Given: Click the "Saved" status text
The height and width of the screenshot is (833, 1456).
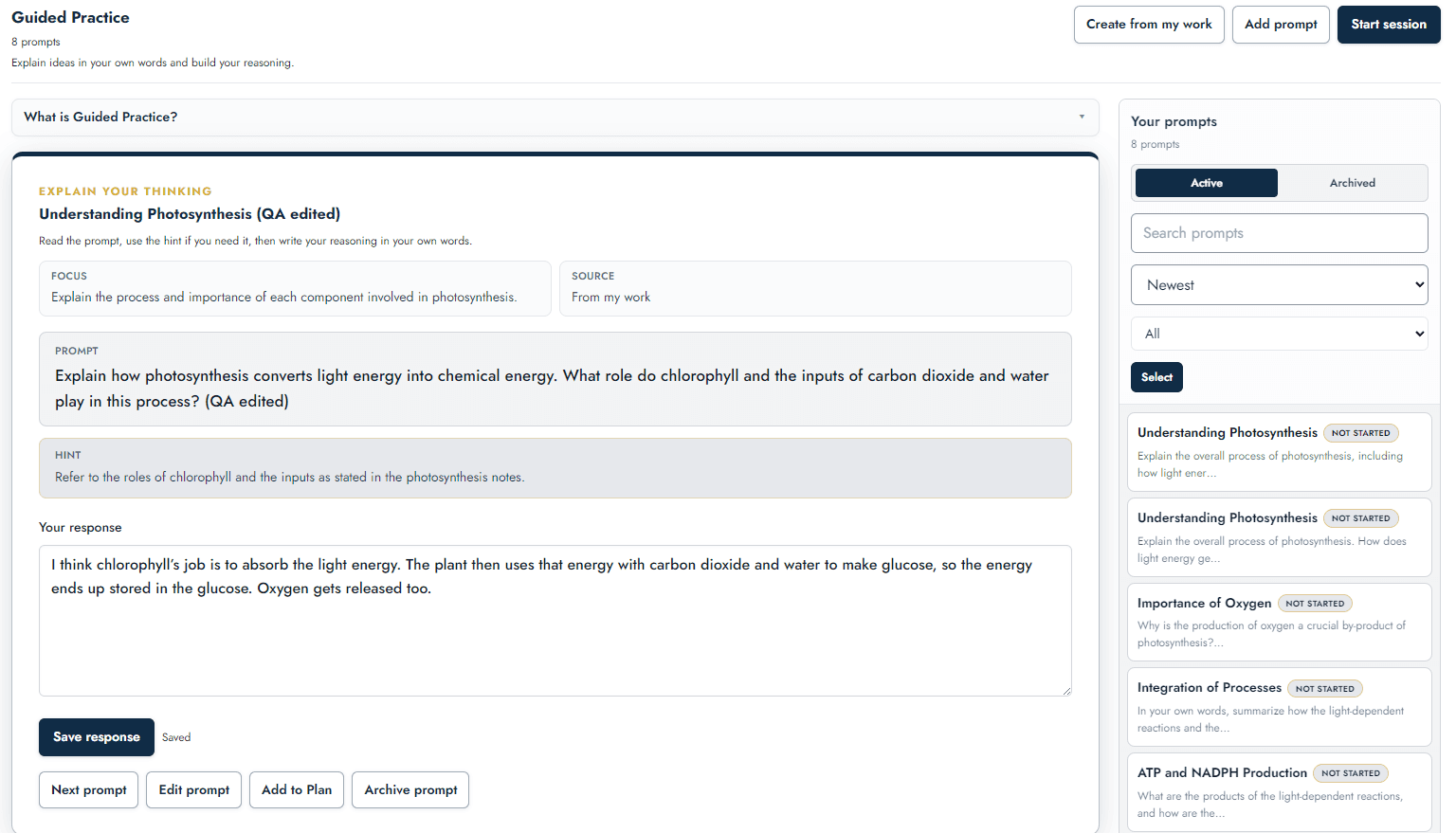Looking at the screenshot, I should click(176, 737).
